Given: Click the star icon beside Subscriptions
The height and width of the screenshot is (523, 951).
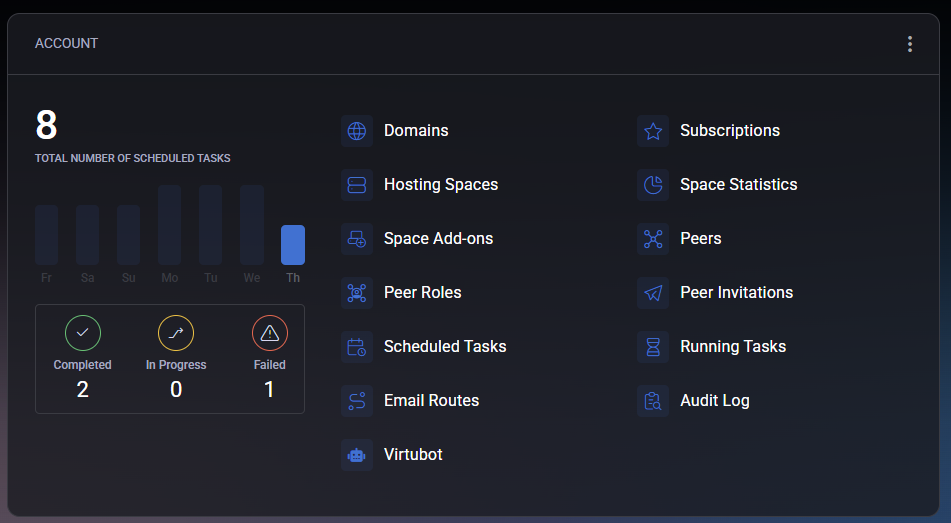Looking at the screenshot, I should pos(653,131).
